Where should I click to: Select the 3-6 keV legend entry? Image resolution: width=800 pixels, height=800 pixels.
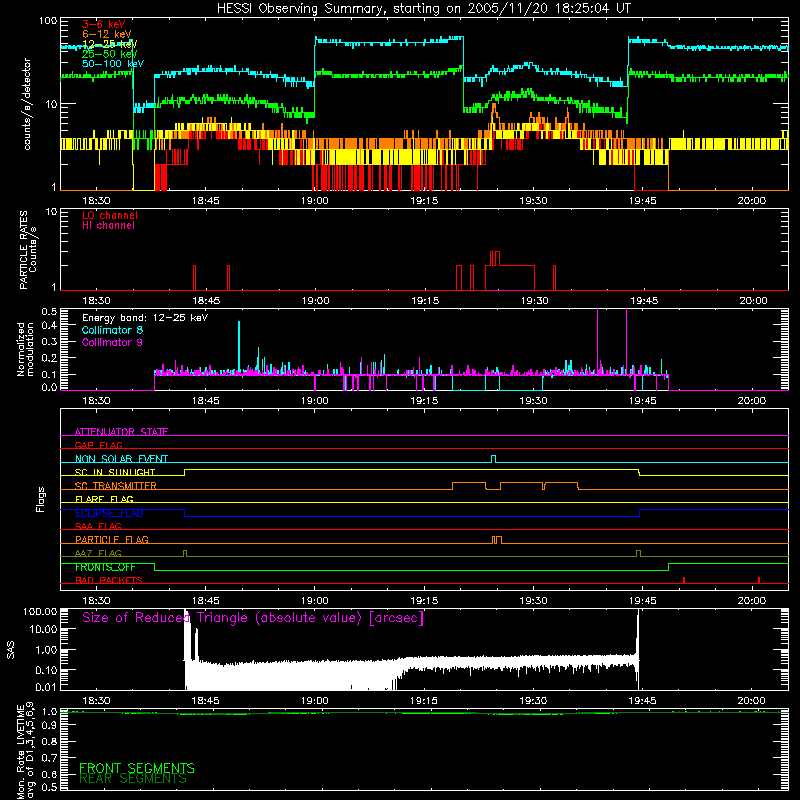click(103, 24)
